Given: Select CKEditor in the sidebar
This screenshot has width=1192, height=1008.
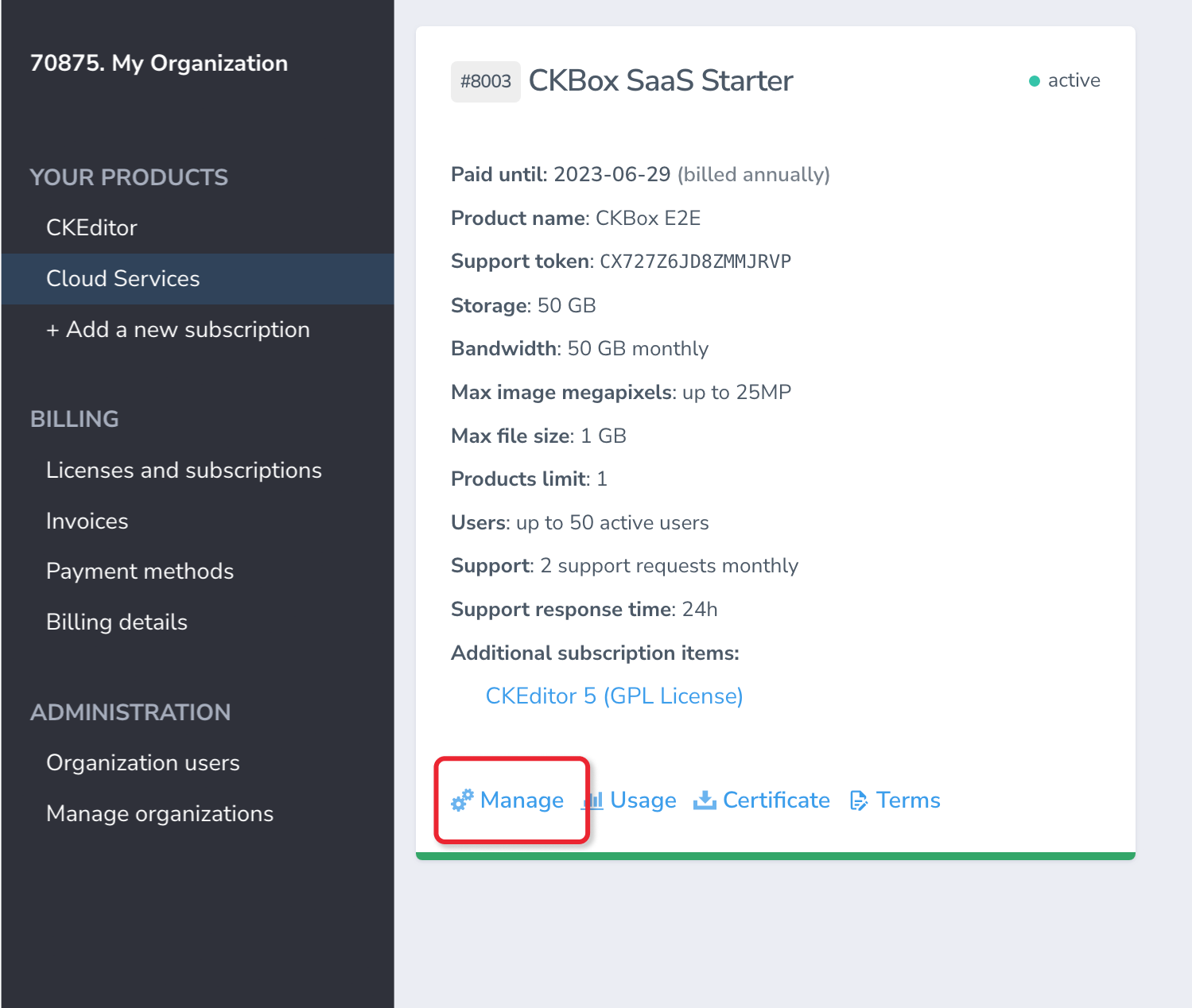Looking at the screenshot, I should click(92, 227).
